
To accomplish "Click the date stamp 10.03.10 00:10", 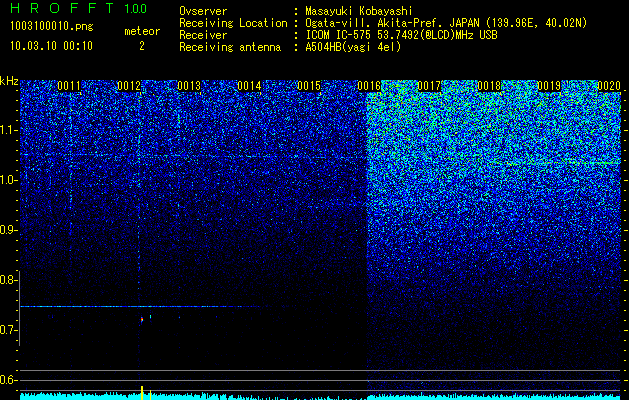I will tap(51, 46).
